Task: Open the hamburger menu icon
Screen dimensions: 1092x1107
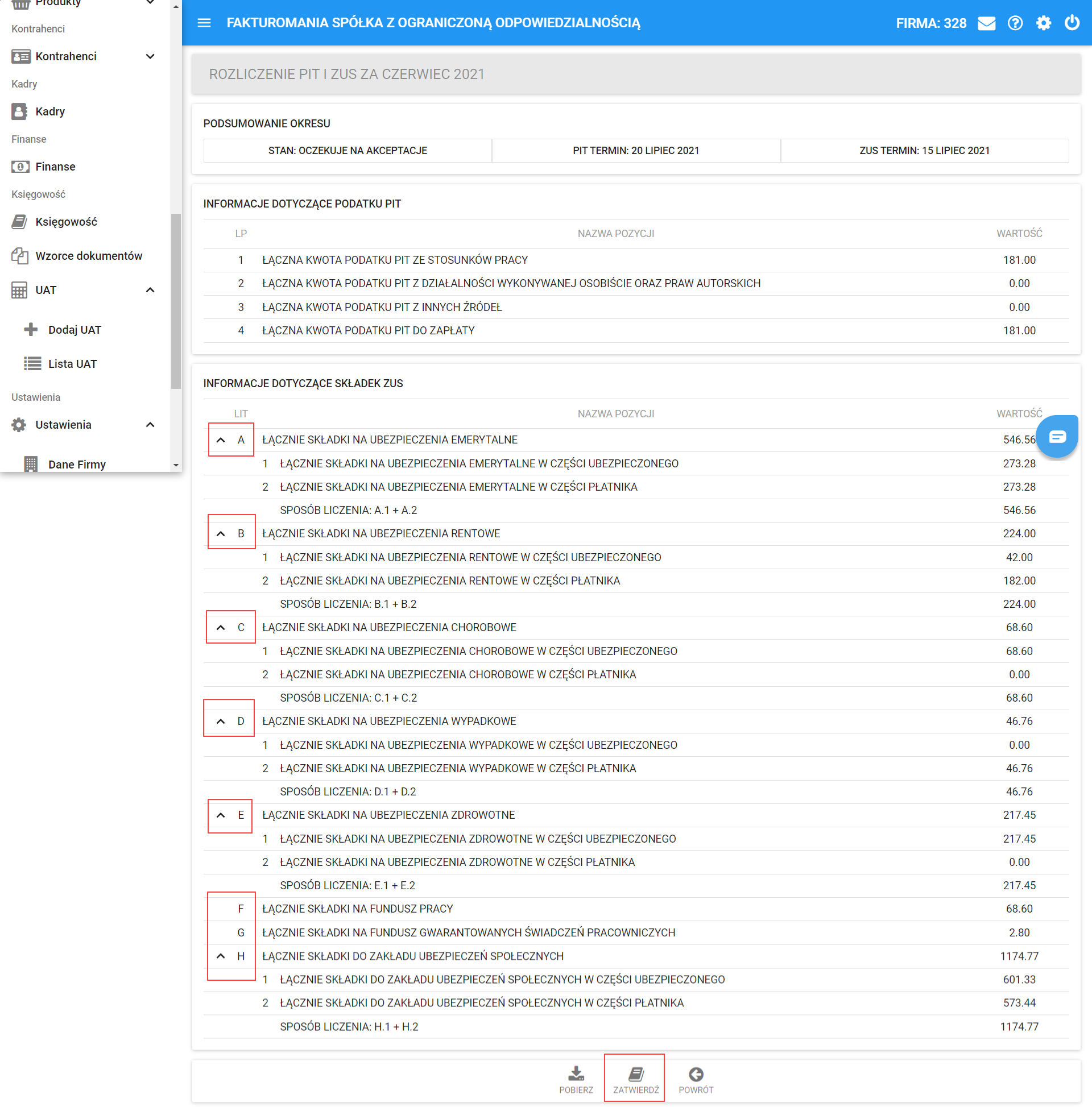Action: [x=204, y=23]
